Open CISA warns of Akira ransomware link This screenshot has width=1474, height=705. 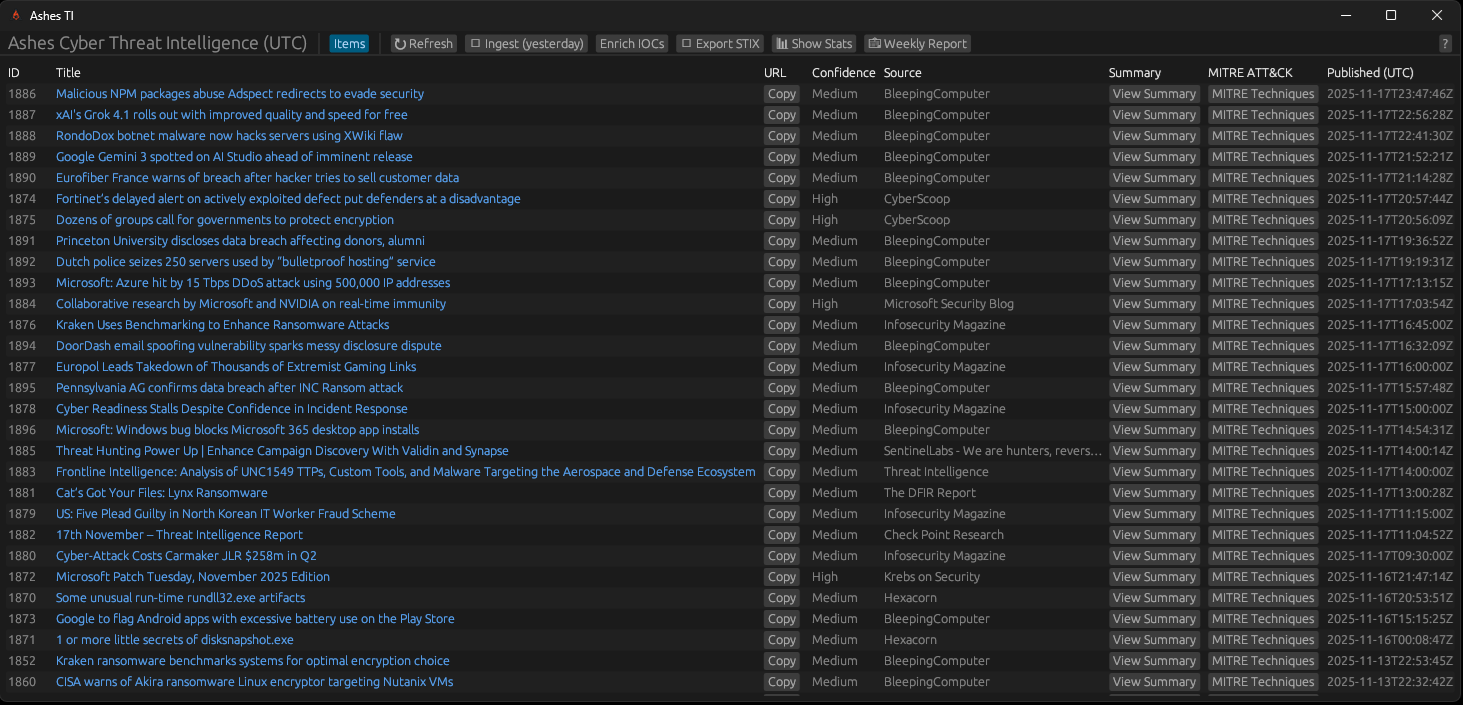254,682
